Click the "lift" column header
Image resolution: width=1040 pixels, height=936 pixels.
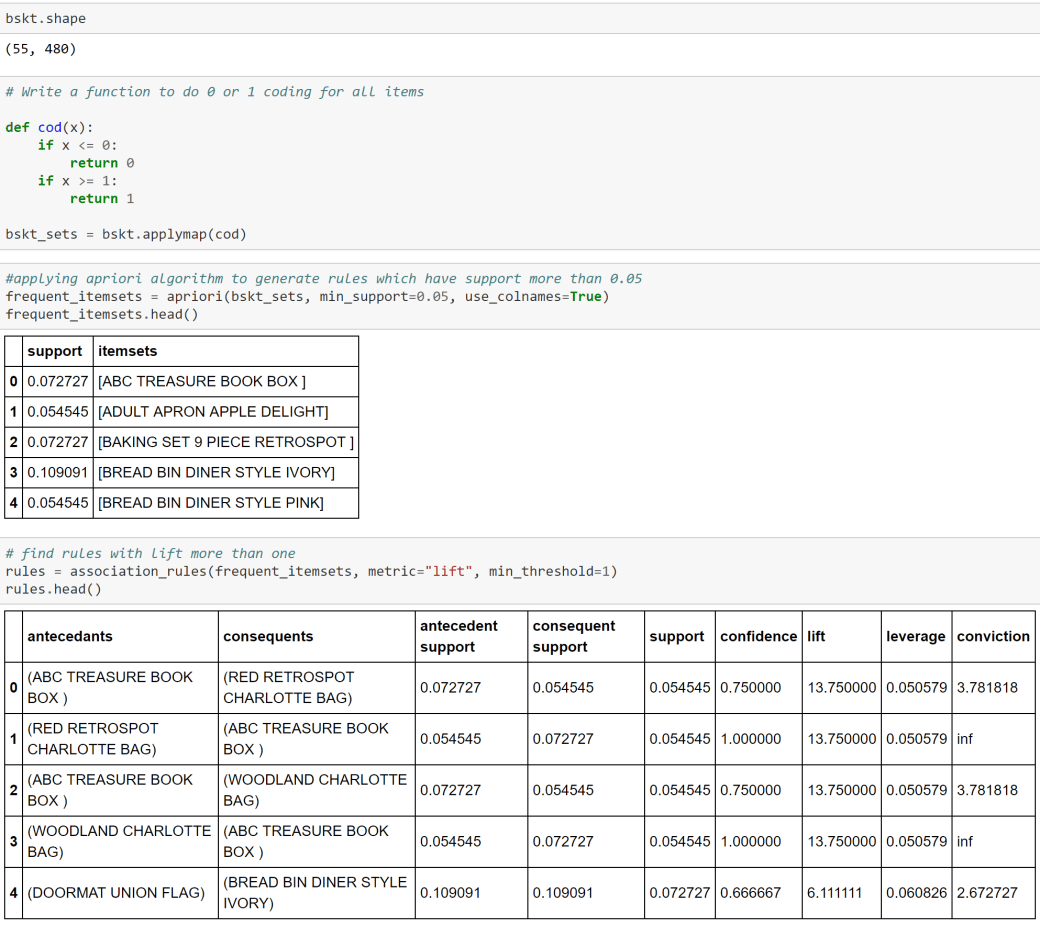pos(842,637)
